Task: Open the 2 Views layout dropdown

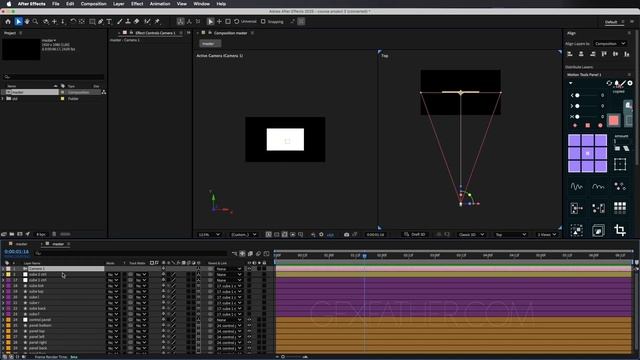Action: [x=547, y=234]
